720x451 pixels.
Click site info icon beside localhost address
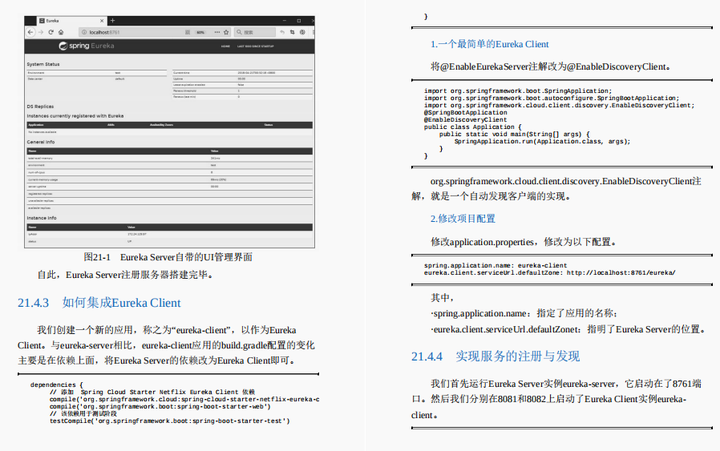click(x=84, y=32)
